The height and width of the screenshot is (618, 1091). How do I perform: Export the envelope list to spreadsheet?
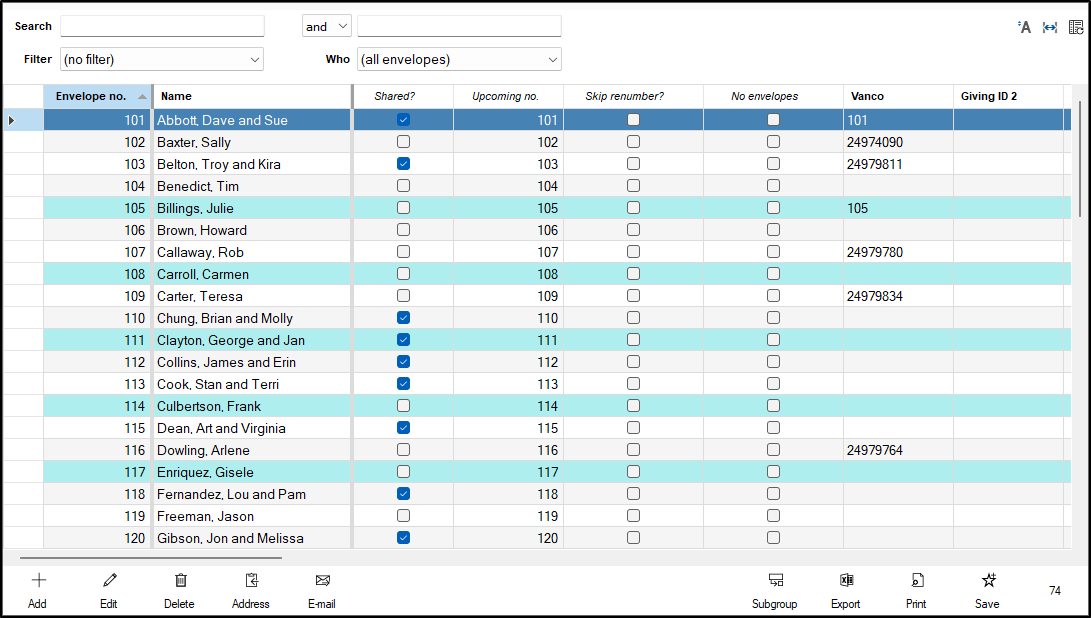(845, 581)
